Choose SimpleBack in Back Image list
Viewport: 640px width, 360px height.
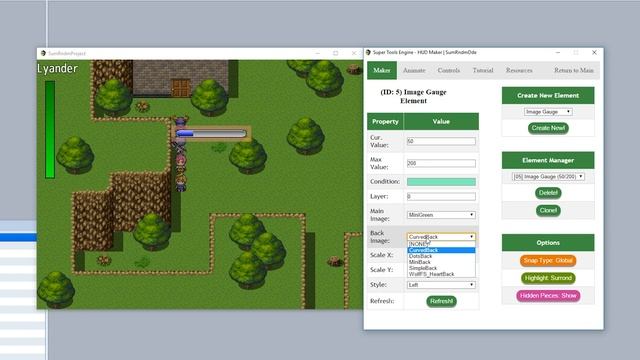(441, 268)
